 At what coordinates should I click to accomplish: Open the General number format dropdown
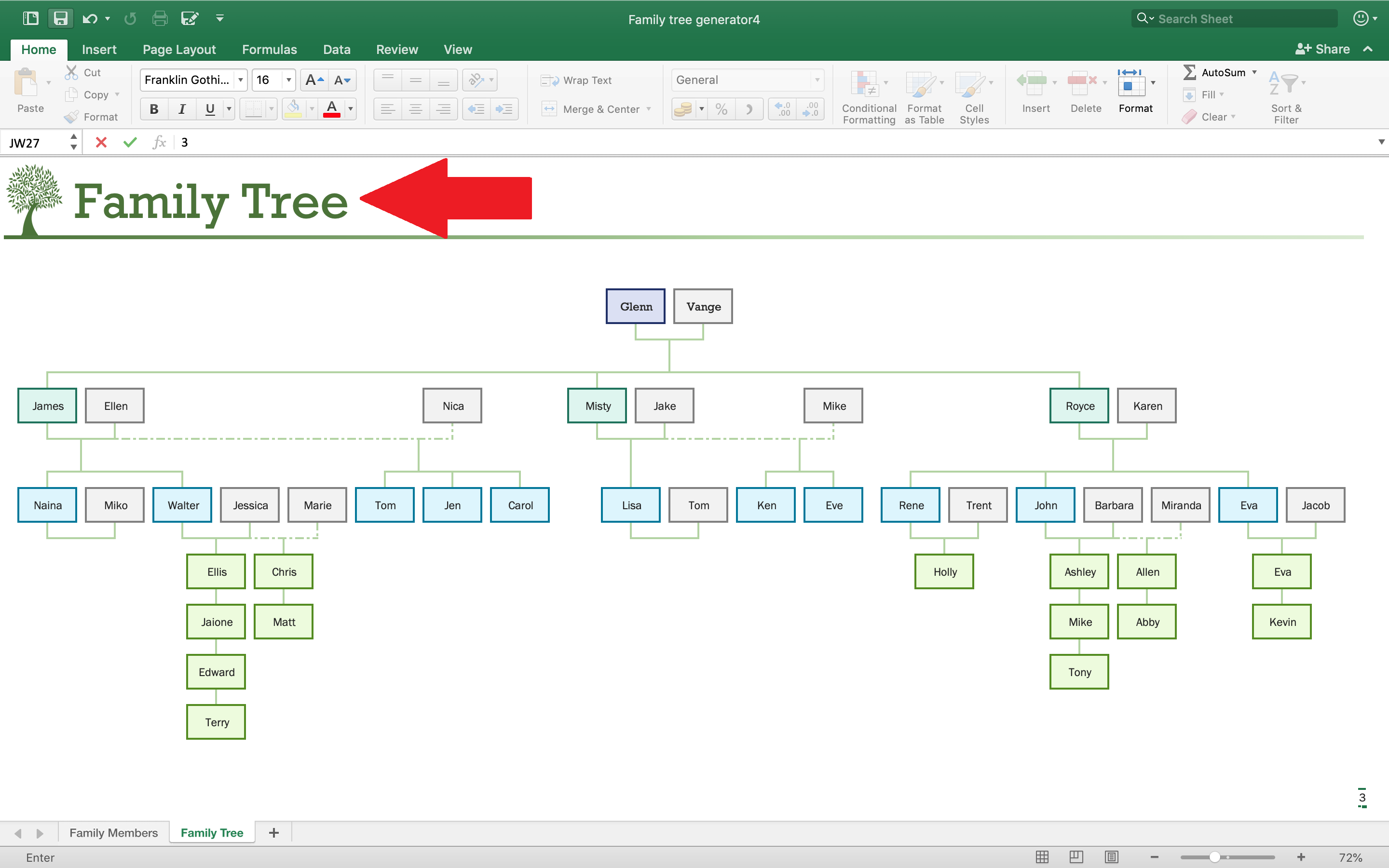pos(817,79)
